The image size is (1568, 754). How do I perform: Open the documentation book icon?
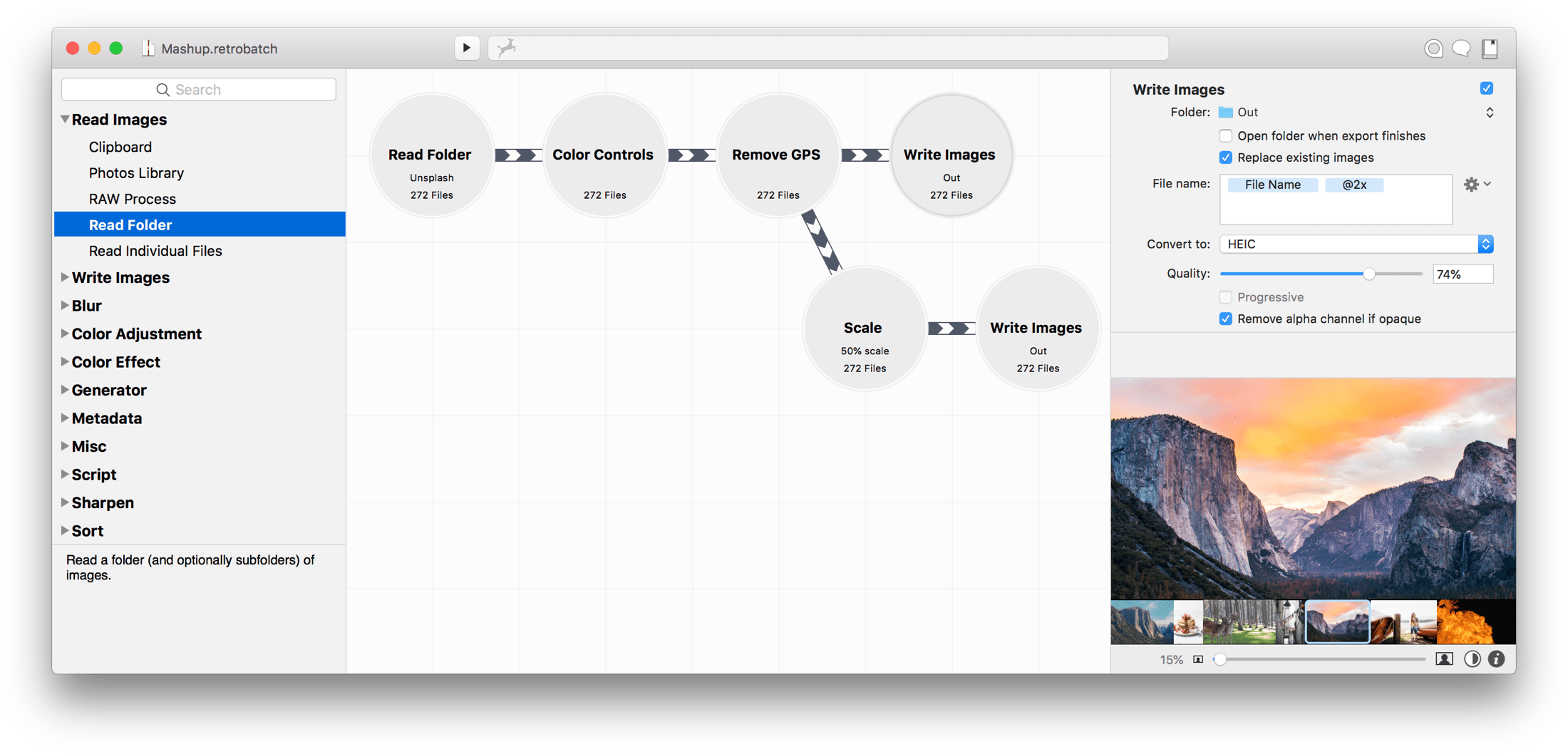click(1490, 48)
